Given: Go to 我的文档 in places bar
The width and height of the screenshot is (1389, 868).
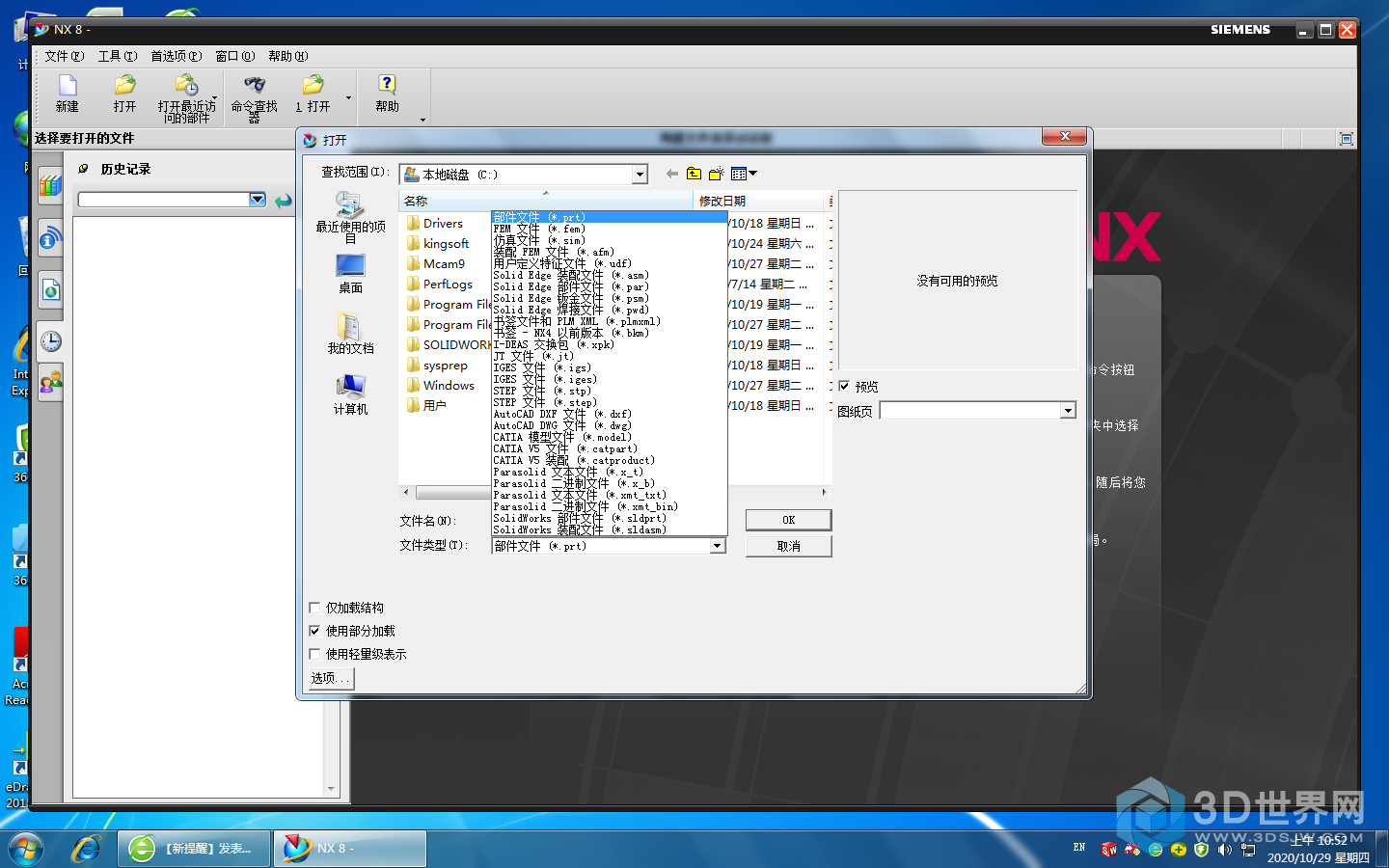Looking at the screenshot, I should coord(350,334).
